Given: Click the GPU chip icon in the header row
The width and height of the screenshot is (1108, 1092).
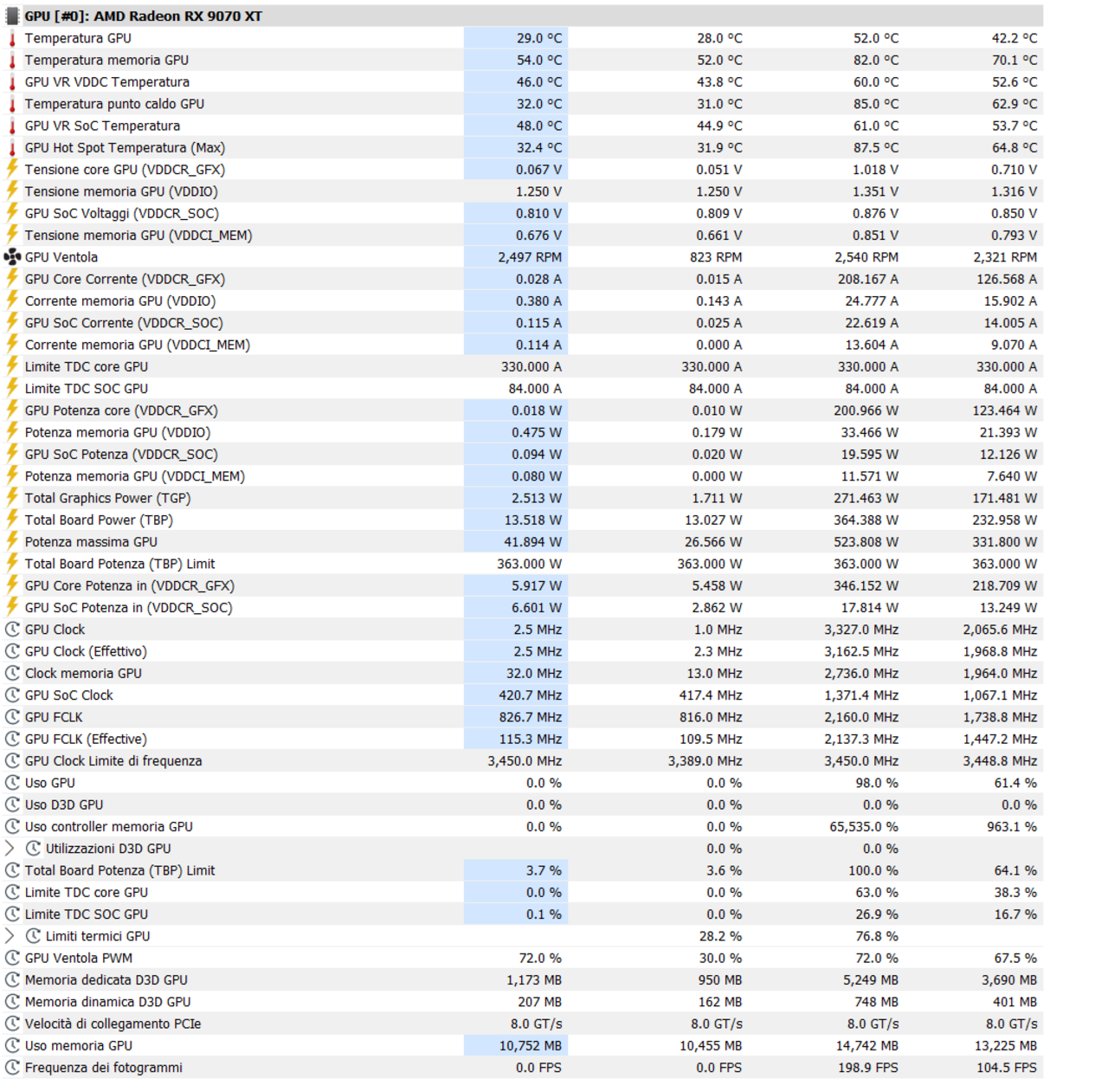Looking at the screenshot, I should point(12,16).
